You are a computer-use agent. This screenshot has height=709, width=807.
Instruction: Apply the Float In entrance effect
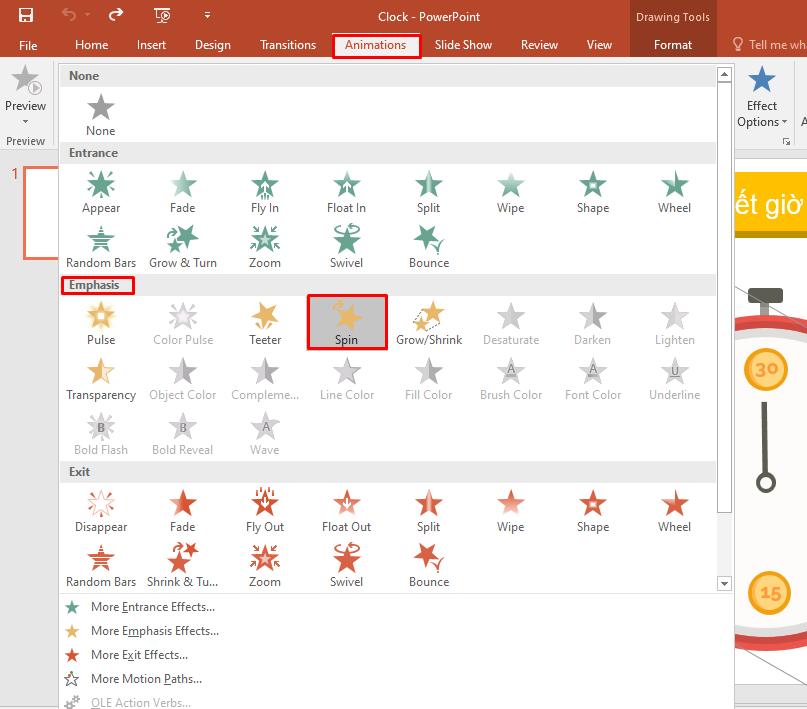346,192
